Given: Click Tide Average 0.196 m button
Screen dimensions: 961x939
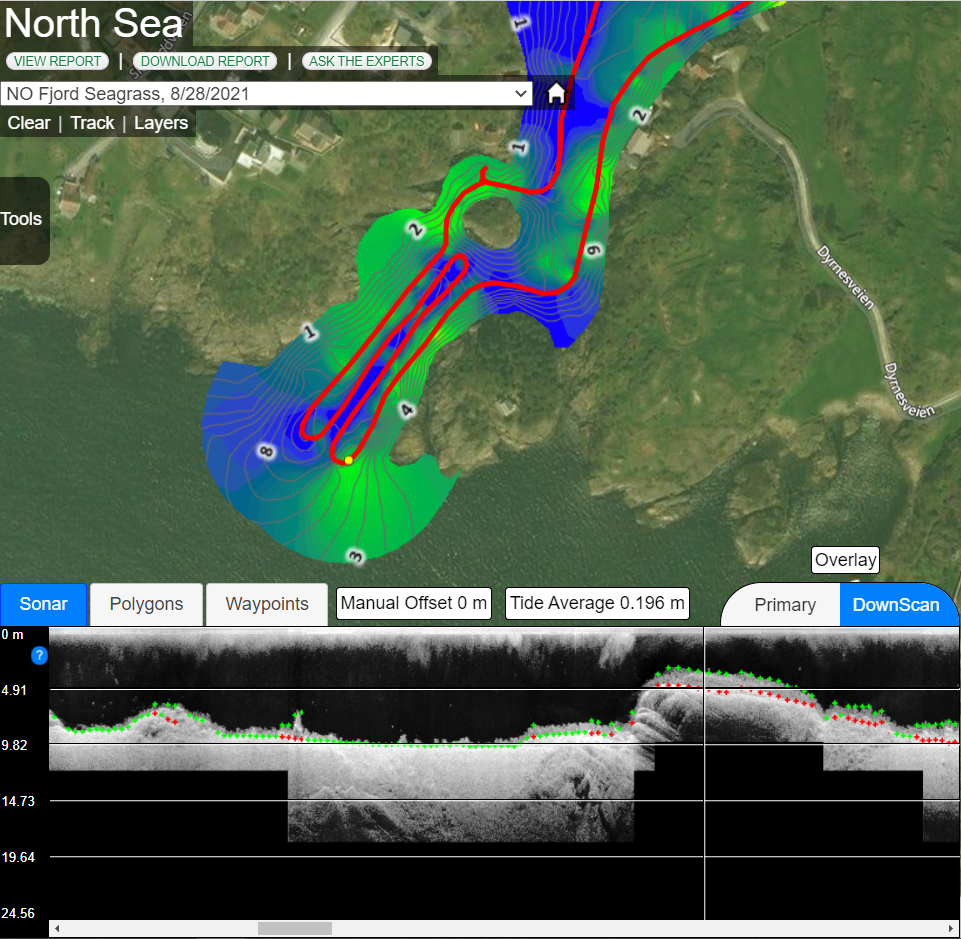Looking at the screenshot, I should 597,603.
